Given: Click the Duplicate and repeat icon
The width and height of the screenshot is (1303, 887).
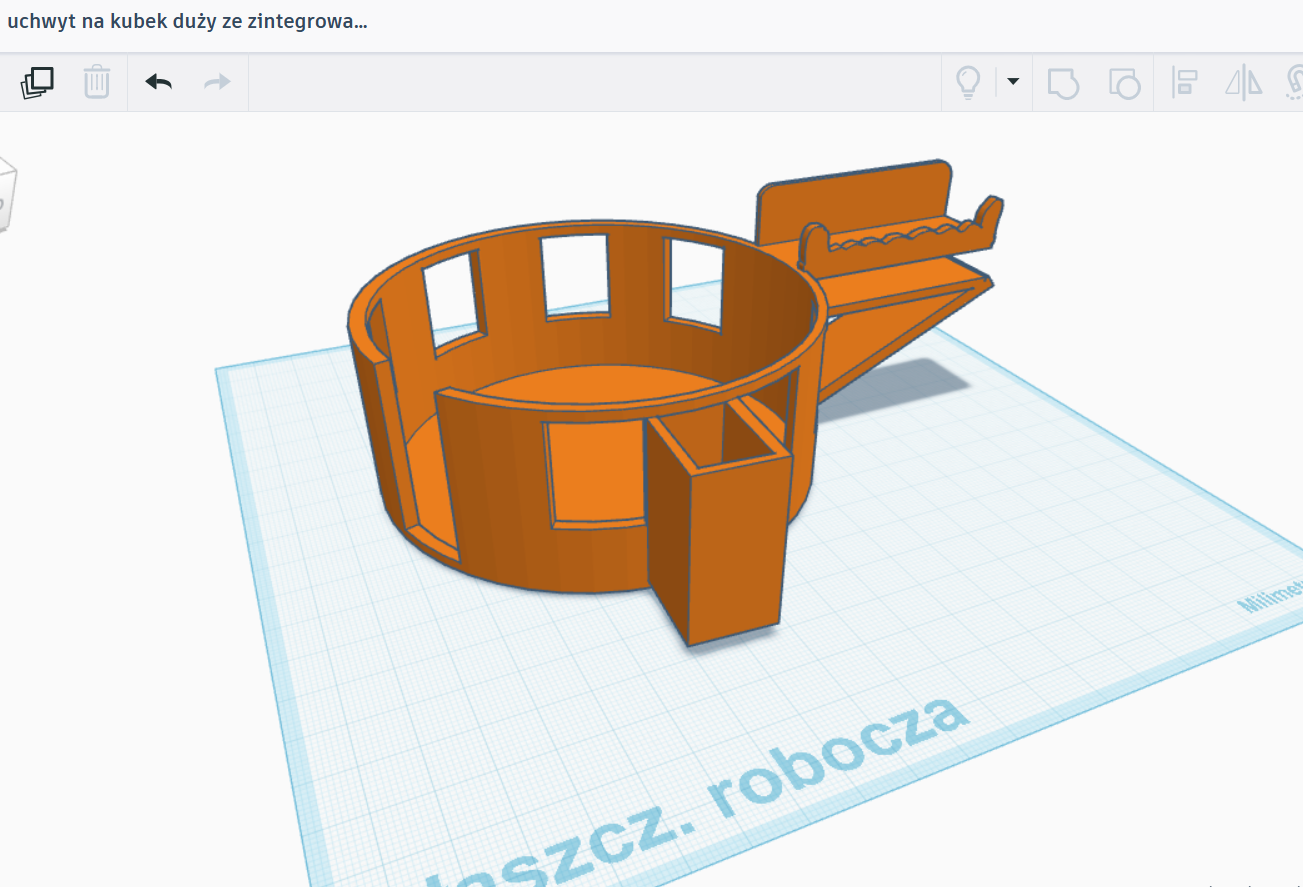Looking at the screenshot, I should (x=37, y=82).
